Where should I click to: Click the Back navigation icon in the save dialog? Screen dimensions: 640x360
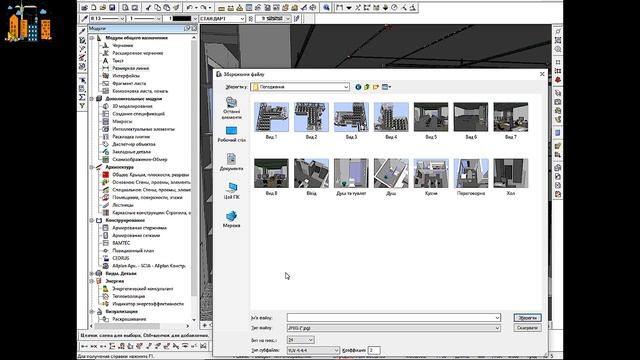(358, 87)
